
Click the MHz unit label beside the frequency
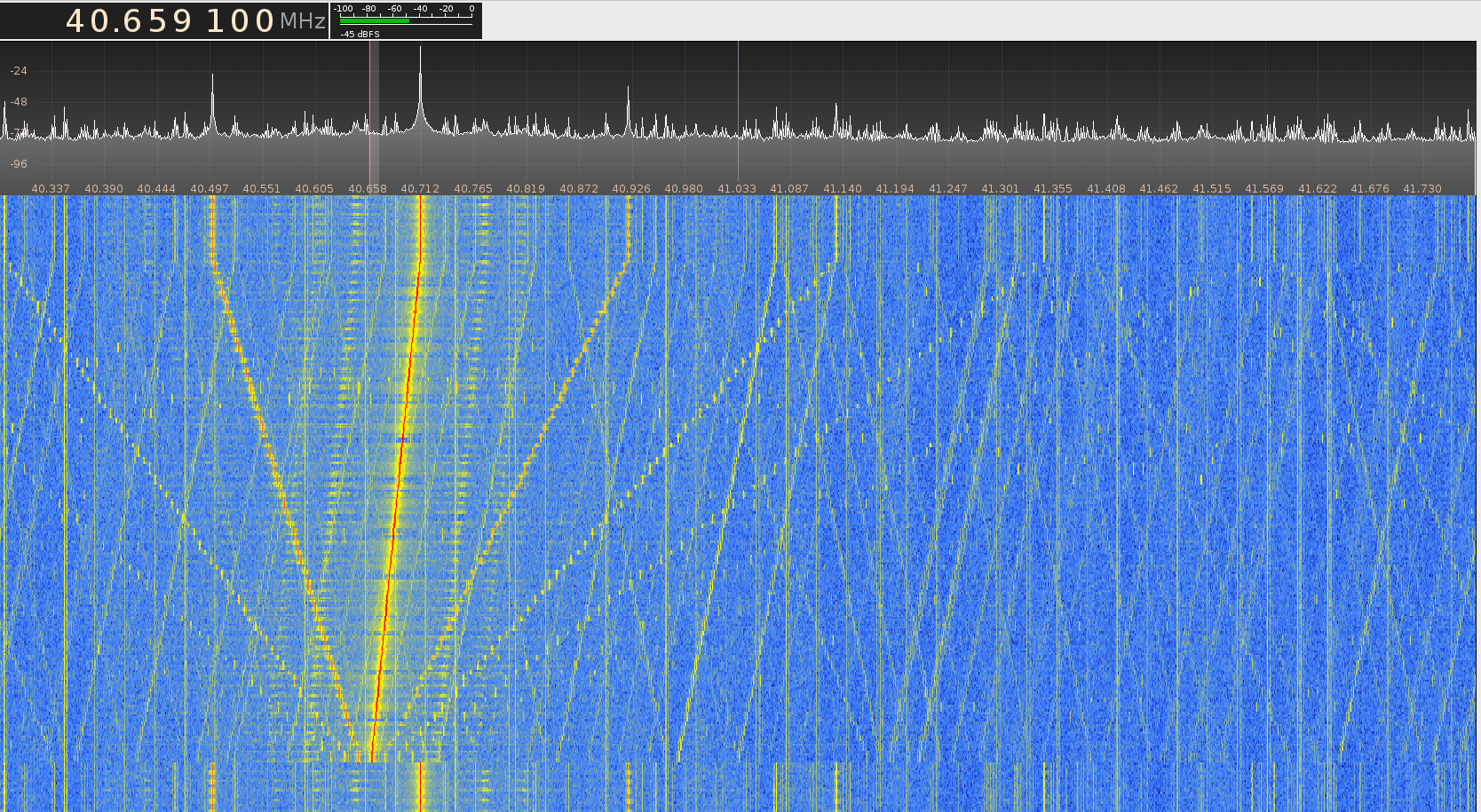[x=303, y=21]
